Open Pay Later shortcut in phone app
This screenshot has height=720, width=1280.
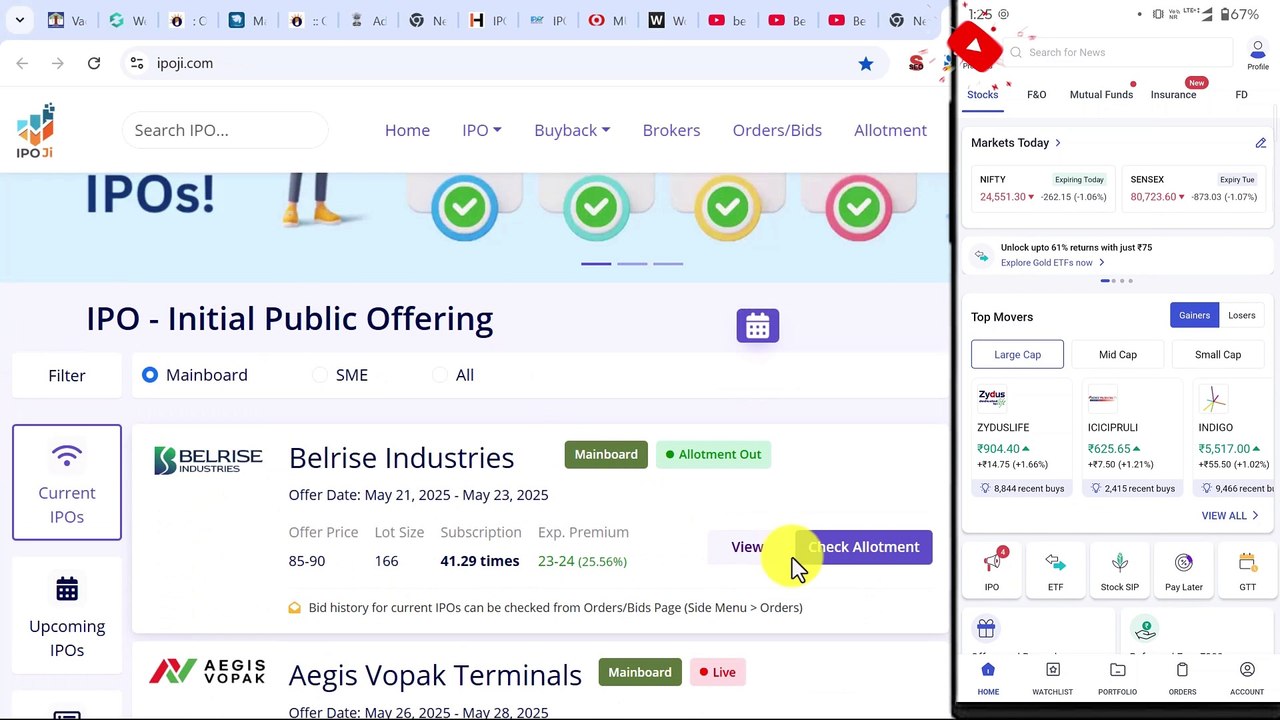tap(1183, 572)
